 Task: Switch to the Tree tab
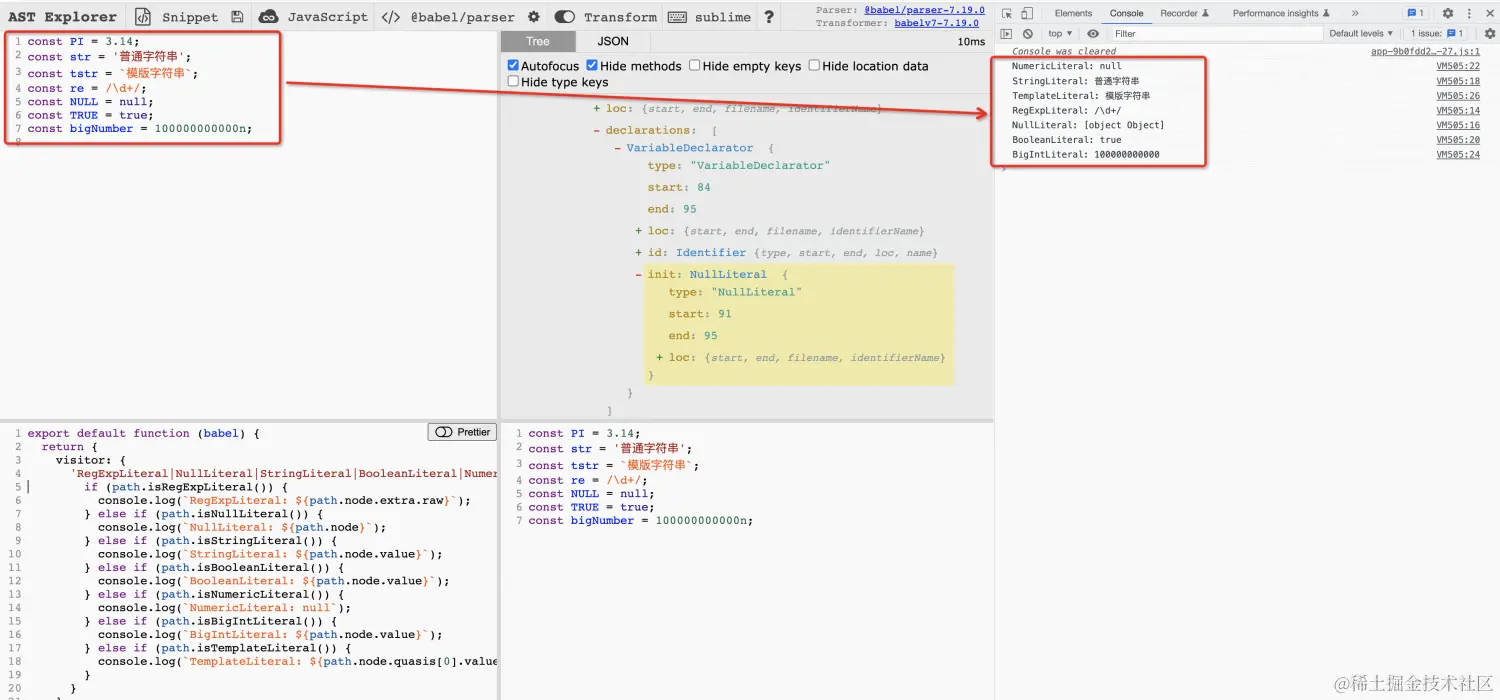click(538, 41)
